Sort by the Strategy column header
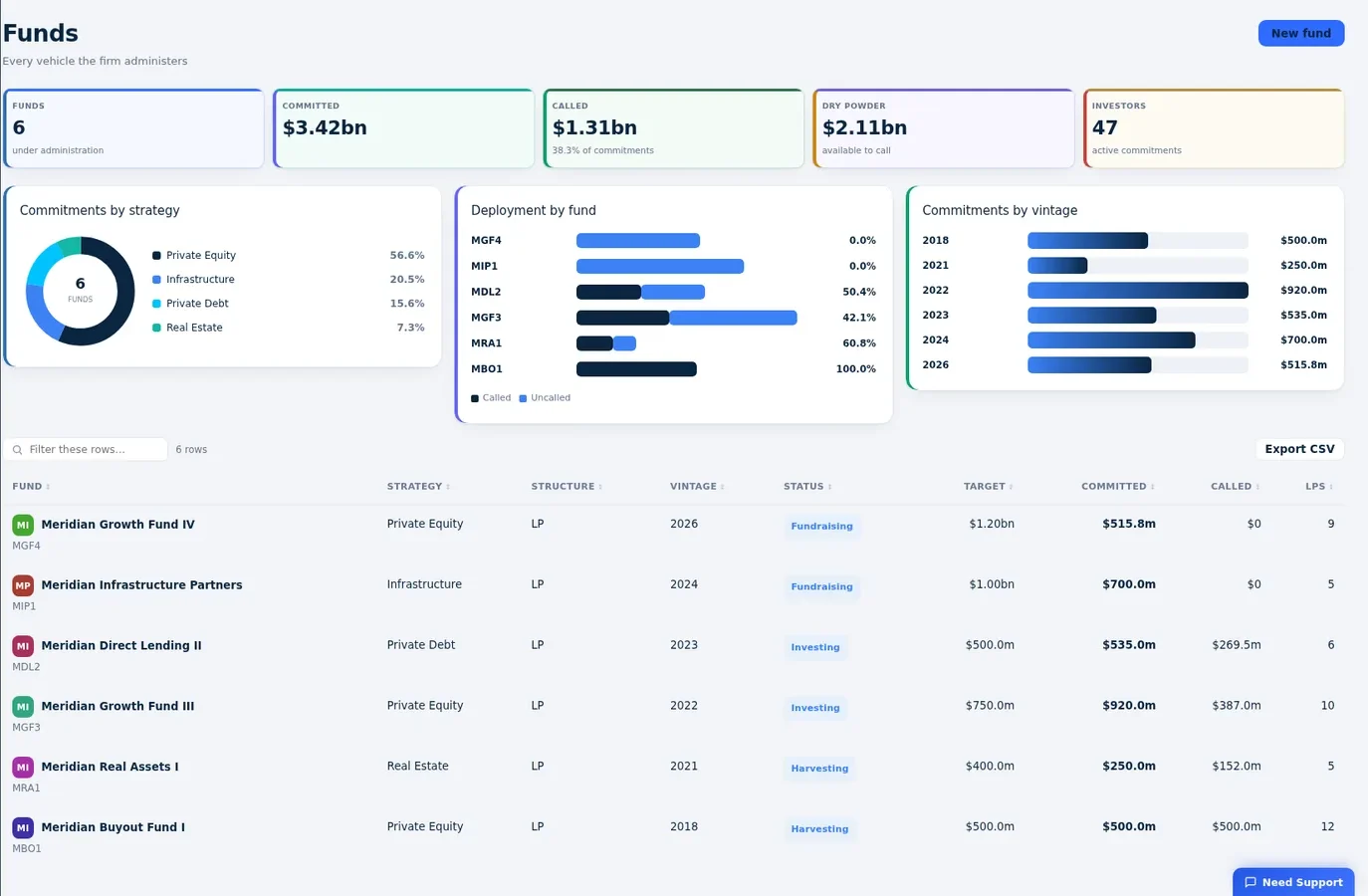Screen dimensions: 1368x896 tap(418, 487)
